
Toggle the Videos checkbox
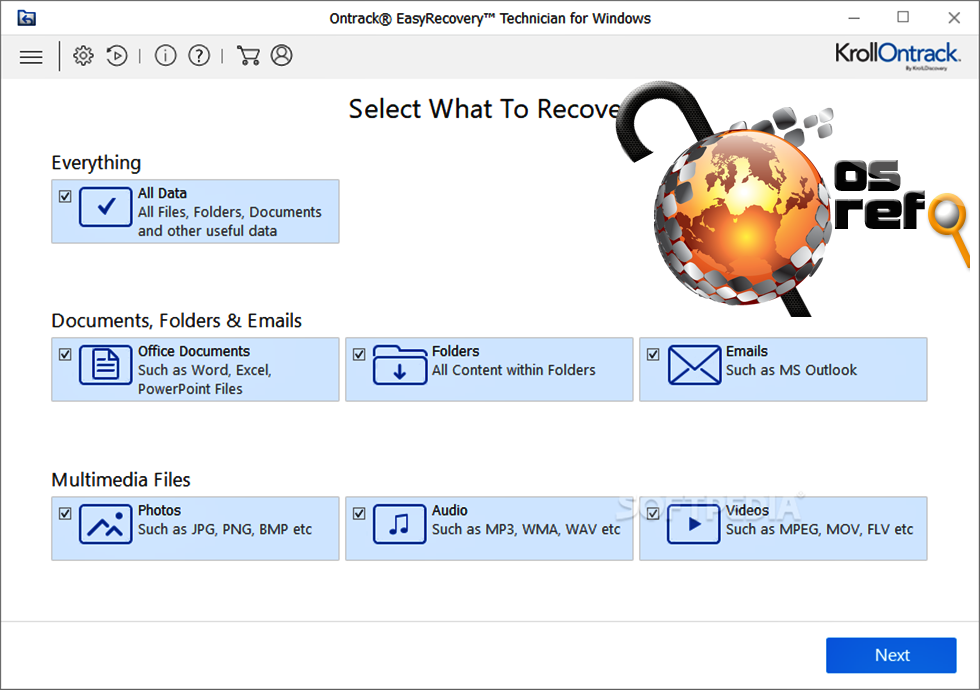(653, 514)
